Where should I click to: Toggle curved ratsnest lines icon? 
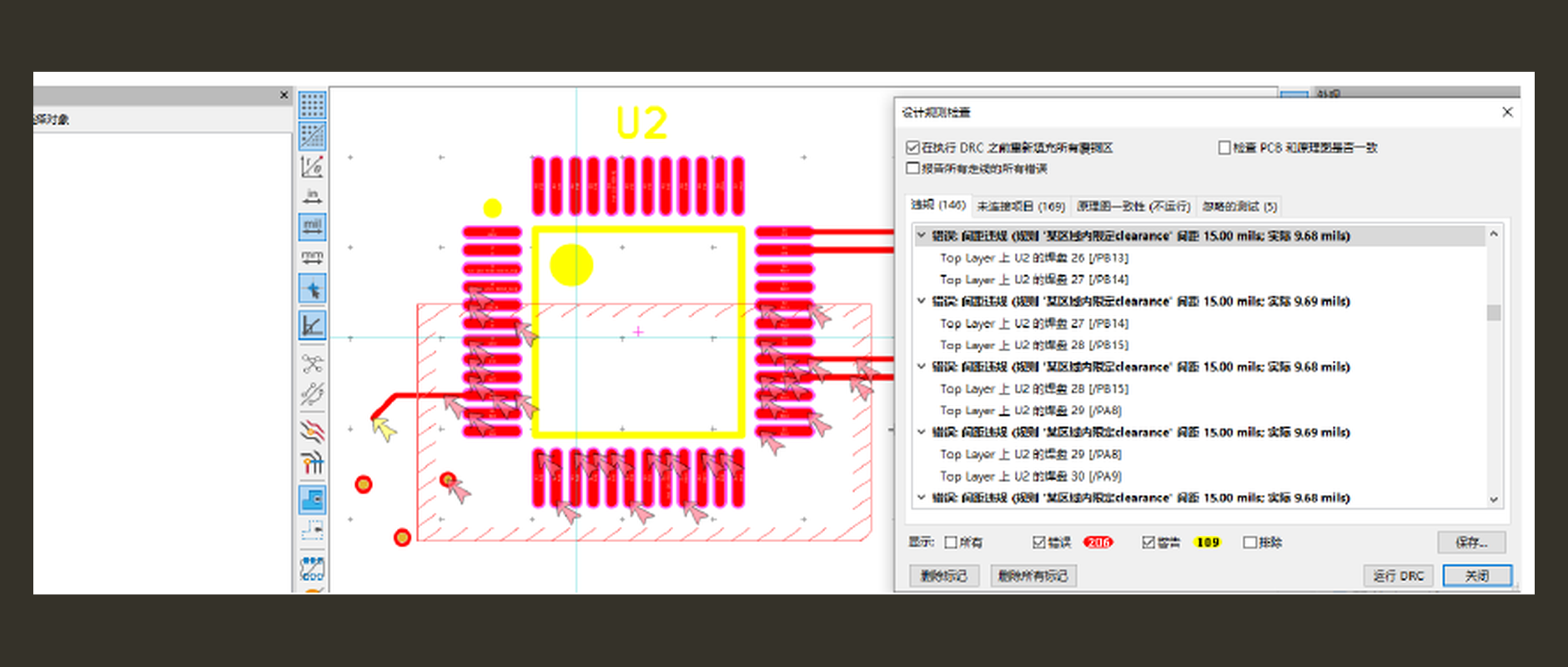pyautogui.click(x=312, y=393)
